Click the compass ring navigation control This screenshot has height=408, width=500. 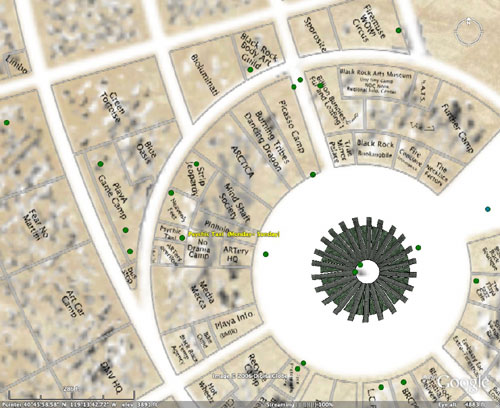[x=470, y=32]
